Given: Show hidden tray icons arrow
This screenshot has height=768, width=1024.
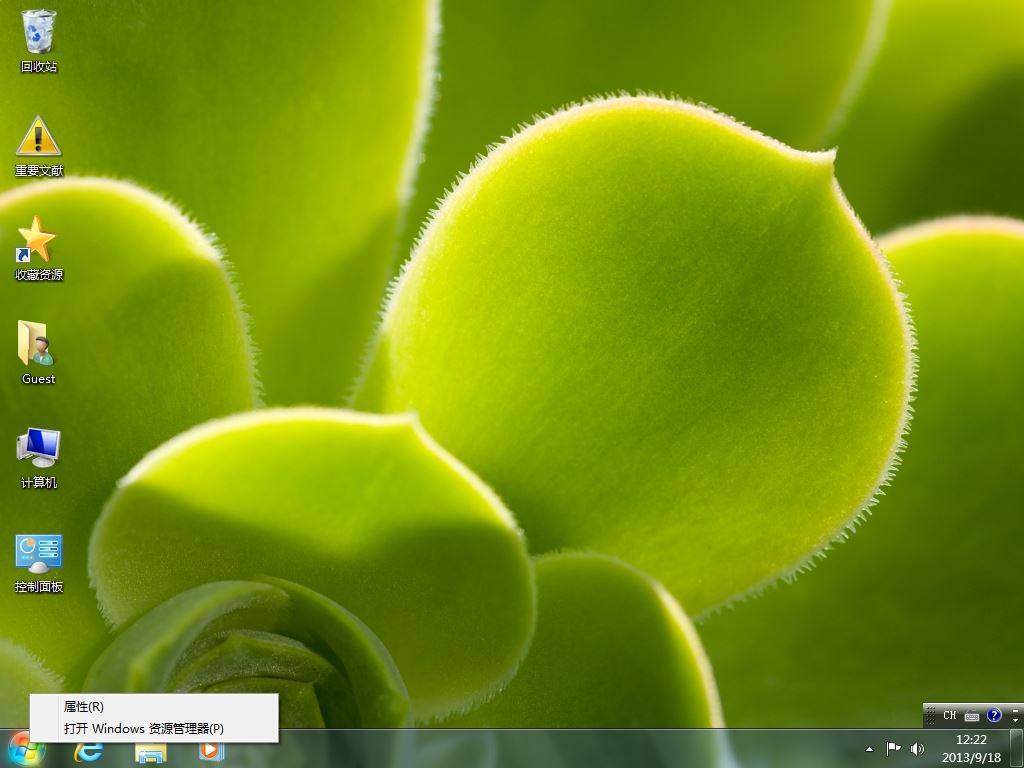Looking at the screenshot, I should (869, 749).
